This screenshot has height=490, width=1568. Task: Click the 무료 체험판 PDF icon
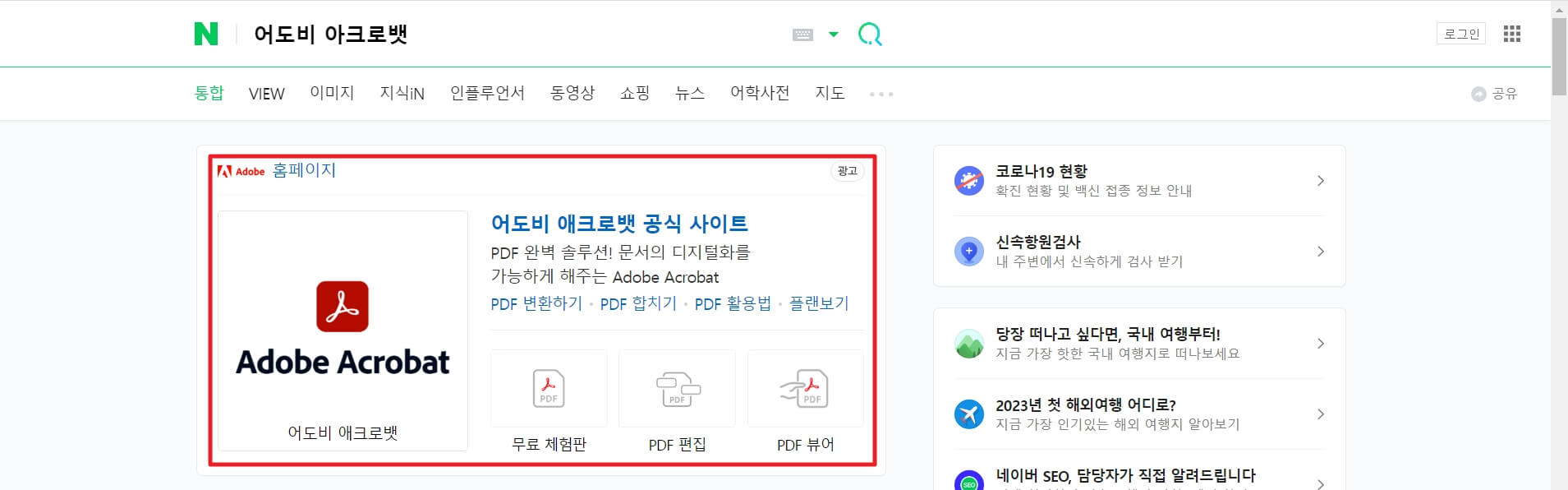549,388
